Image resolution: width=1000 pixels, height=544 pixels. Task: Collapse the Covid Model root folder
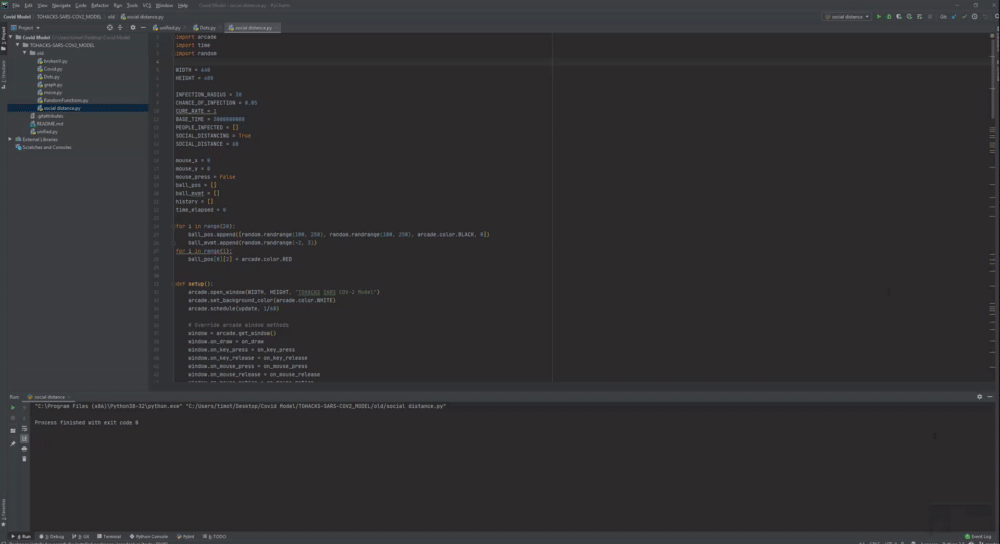tap(11, 38)
